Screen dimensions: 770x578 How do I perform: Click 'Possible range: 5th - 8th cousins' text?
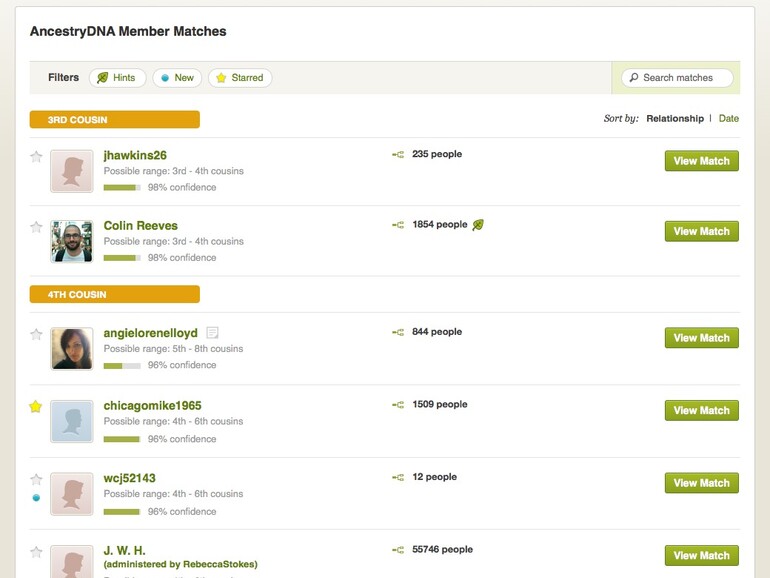coord(173,349)
